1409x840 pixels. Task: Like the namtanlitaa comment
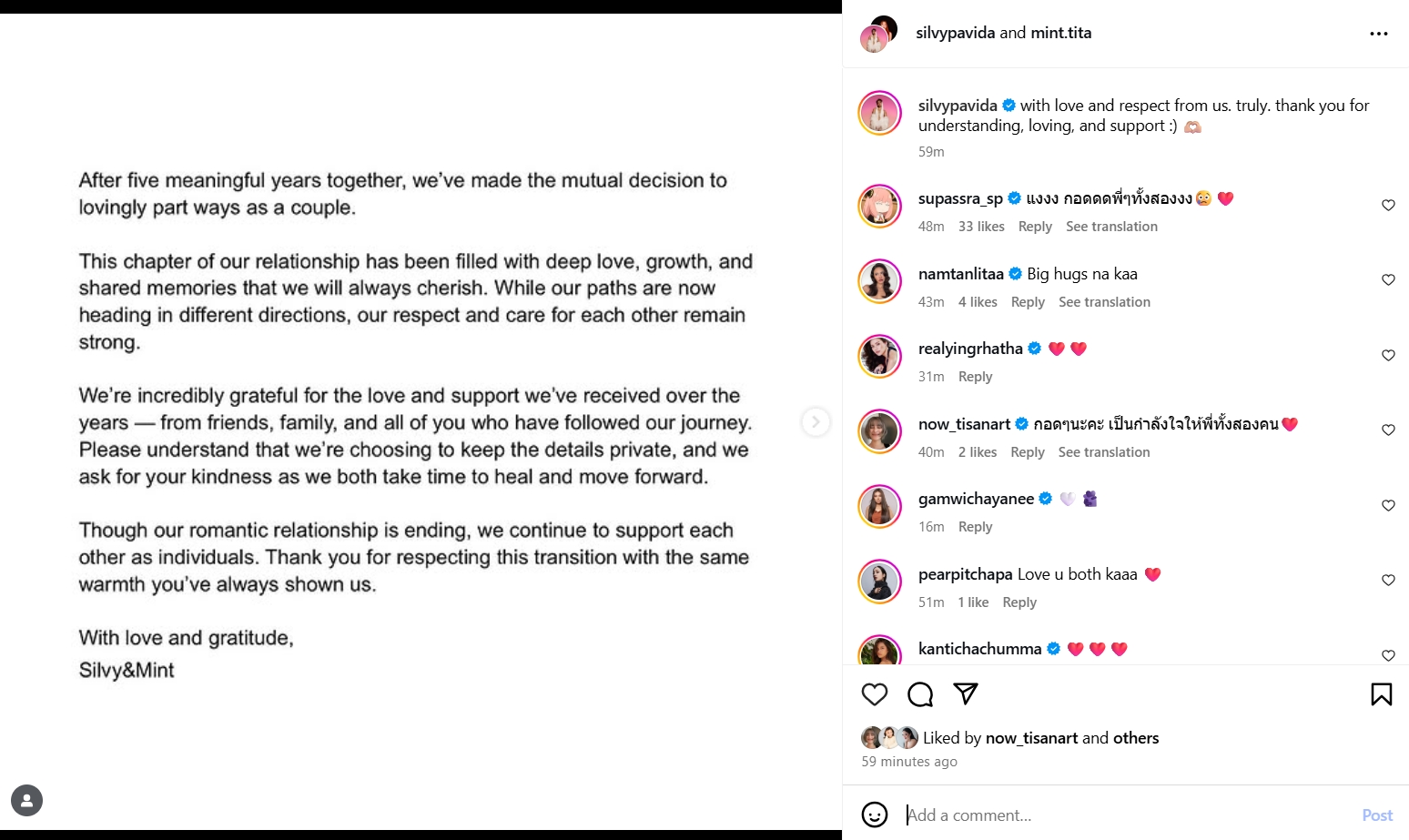[x=1388, y=280]
